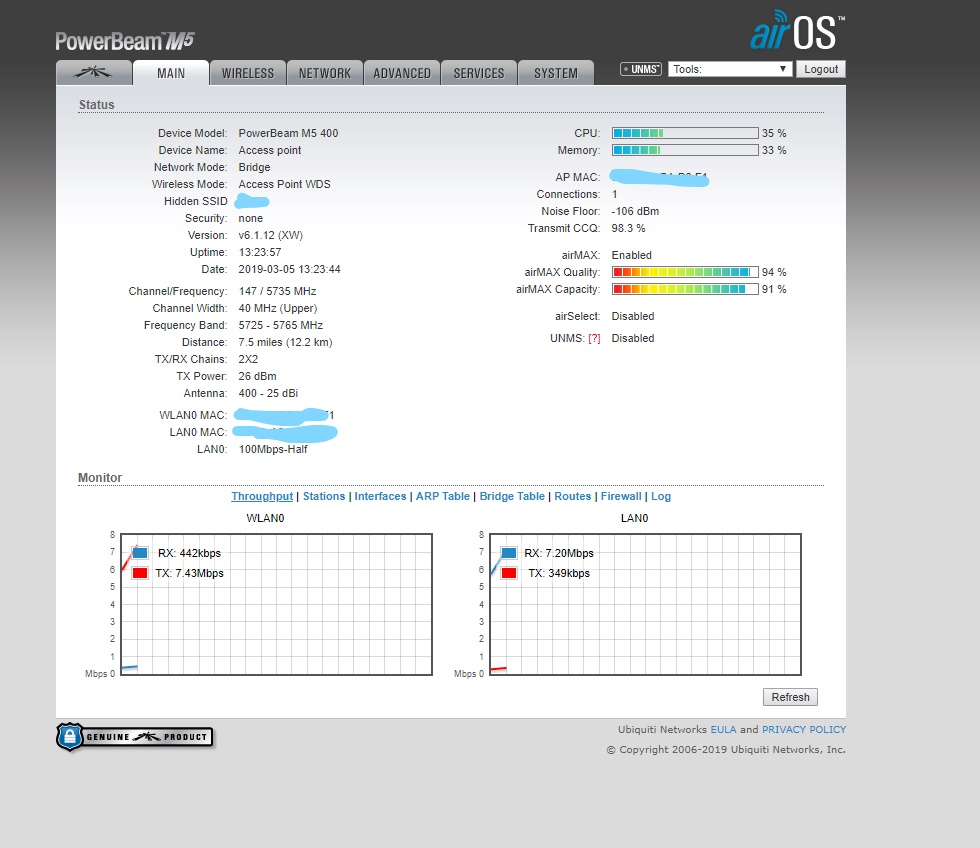Open the Interfaces monitor link

[380, 496]
